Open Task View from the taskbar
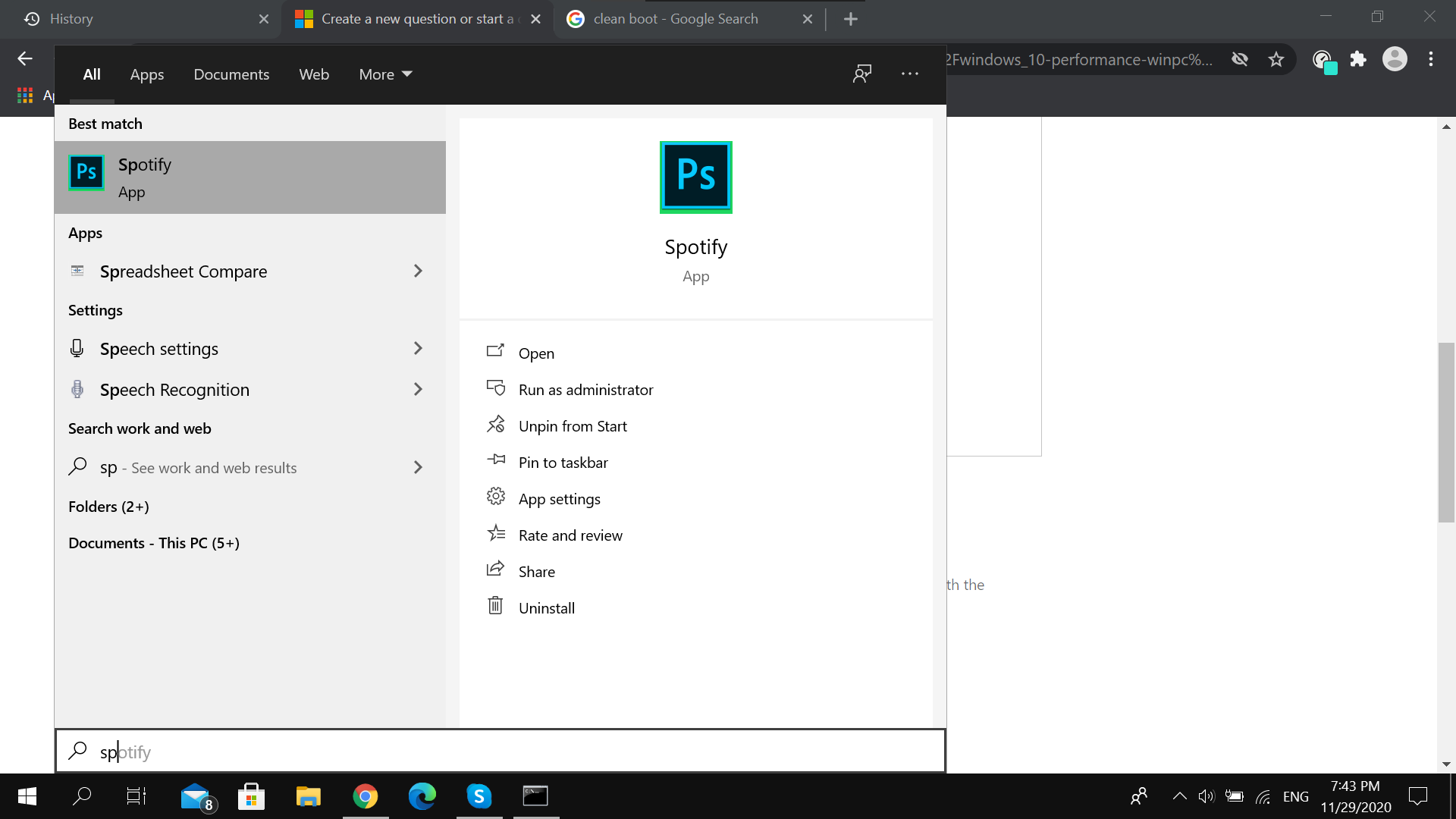 click(136, 796)
